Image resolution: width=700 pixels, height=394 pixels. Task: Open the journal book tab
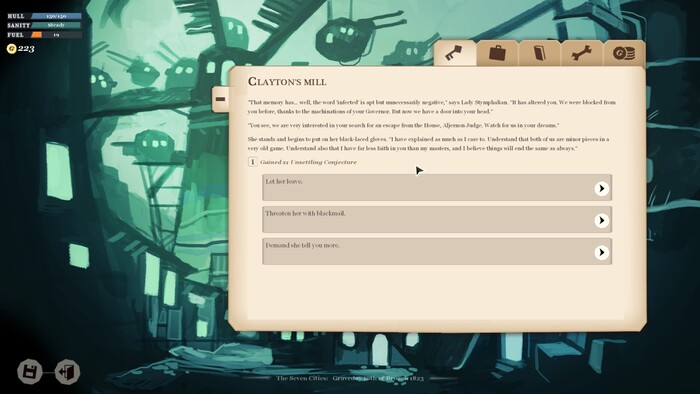(x=540, y=53)
